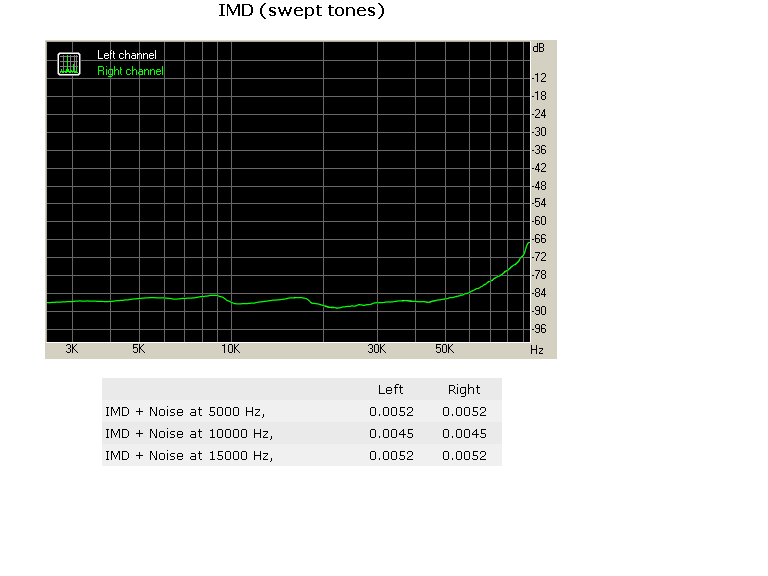Click the 50K frequency axis label

coord(444,349)
